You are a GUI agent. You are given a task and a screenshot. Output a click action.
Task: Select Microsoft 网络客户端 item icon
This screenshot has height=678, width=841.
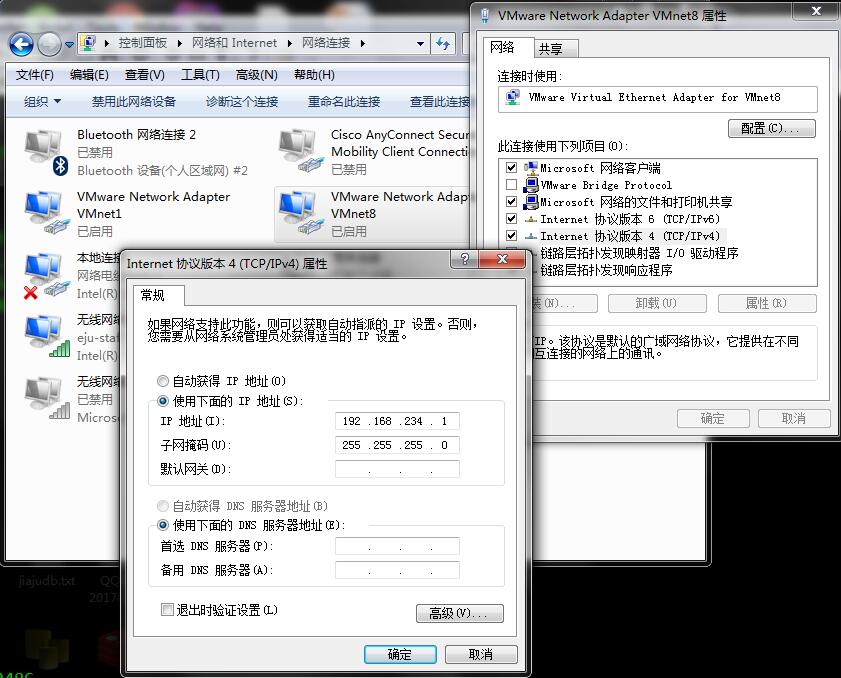[x=530, y=168]
